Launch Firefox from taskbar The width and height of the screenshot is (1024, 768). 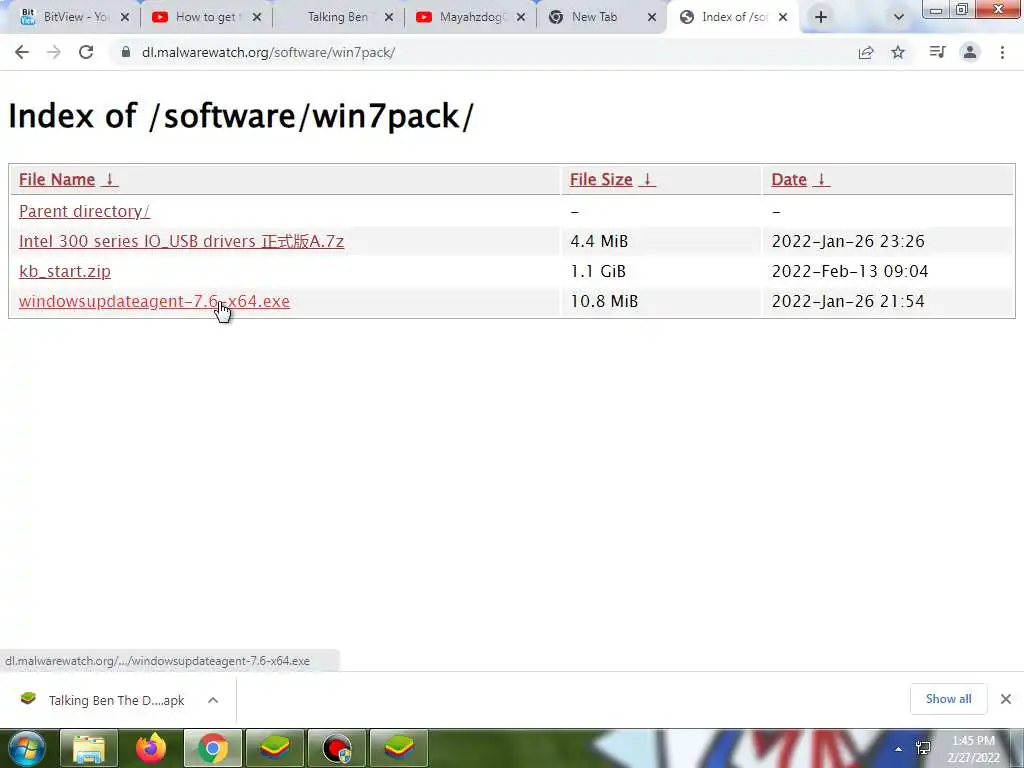(x=151, y=748)
